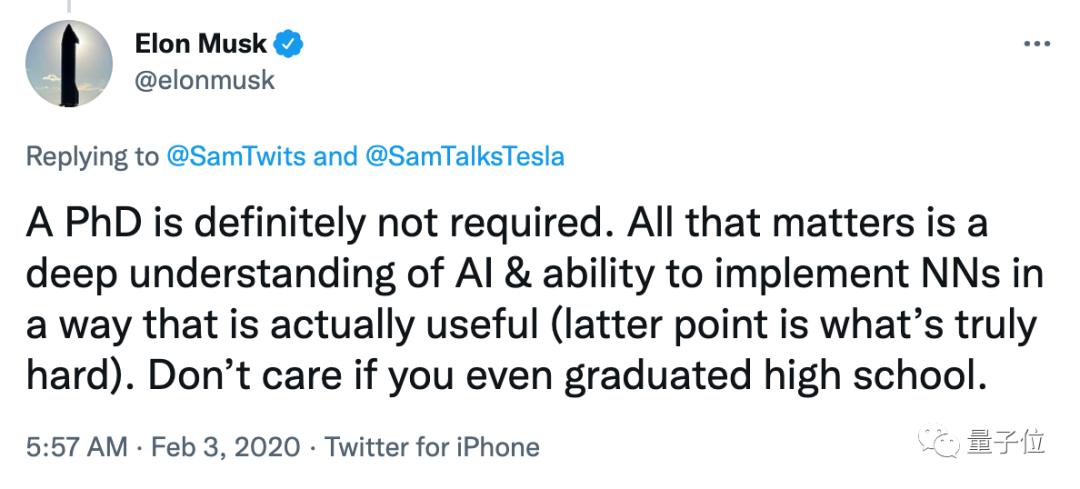
Task: Click the 'Replying to' label text
Action: click(x=92, y=156)
